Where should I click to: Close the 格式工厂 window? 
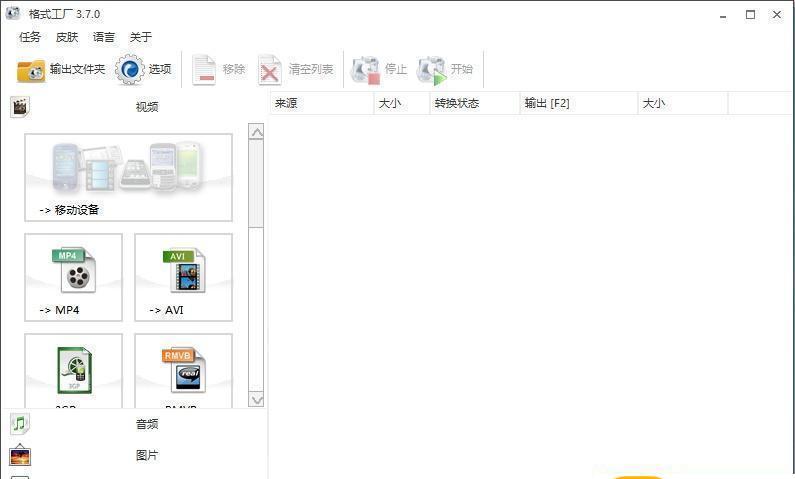pyautogui.click(x=777, y=15)
